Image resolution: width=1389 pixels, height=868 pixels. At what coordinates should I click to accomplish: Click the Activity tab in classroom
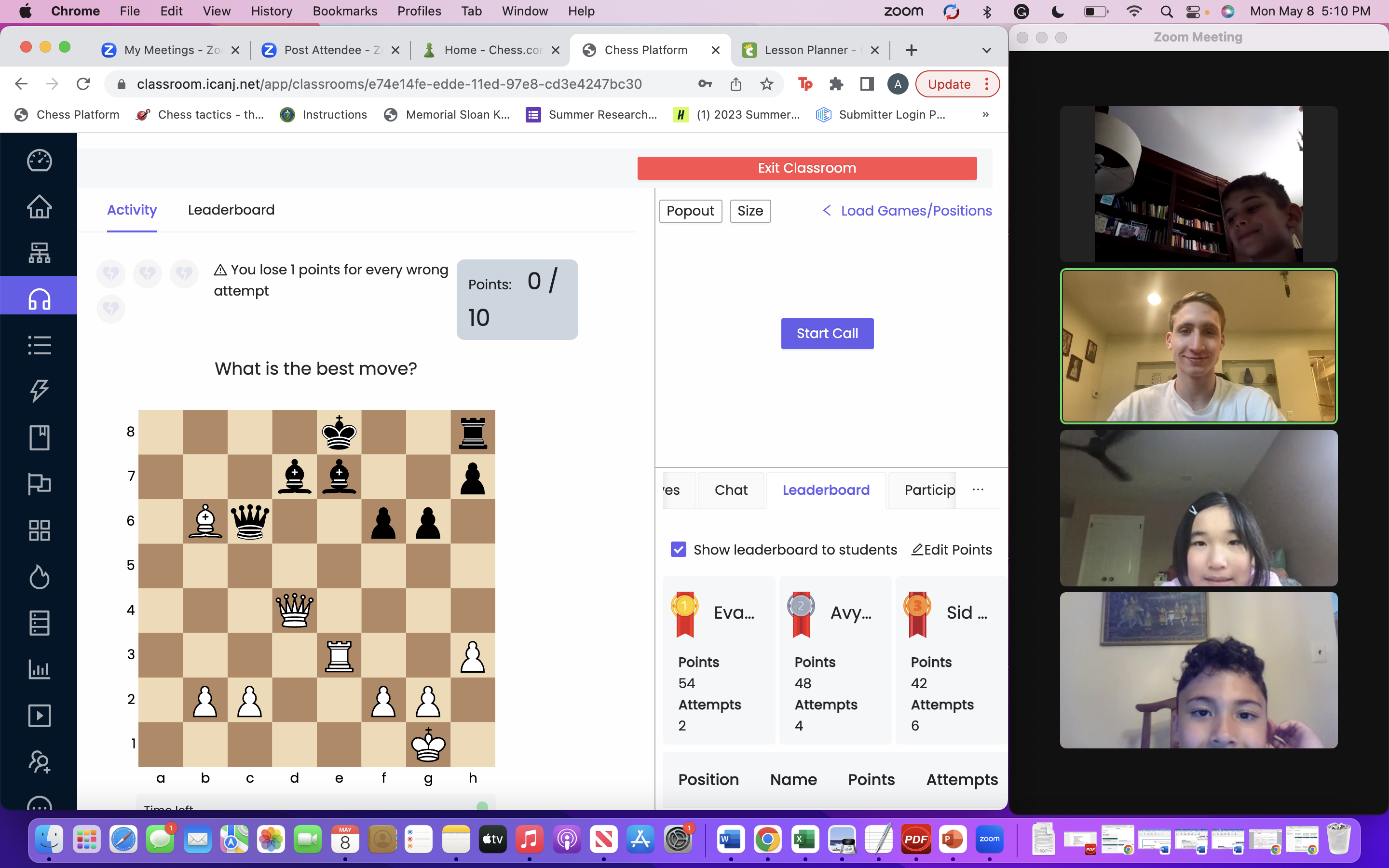pyautogui.click(x=132, y=209)
